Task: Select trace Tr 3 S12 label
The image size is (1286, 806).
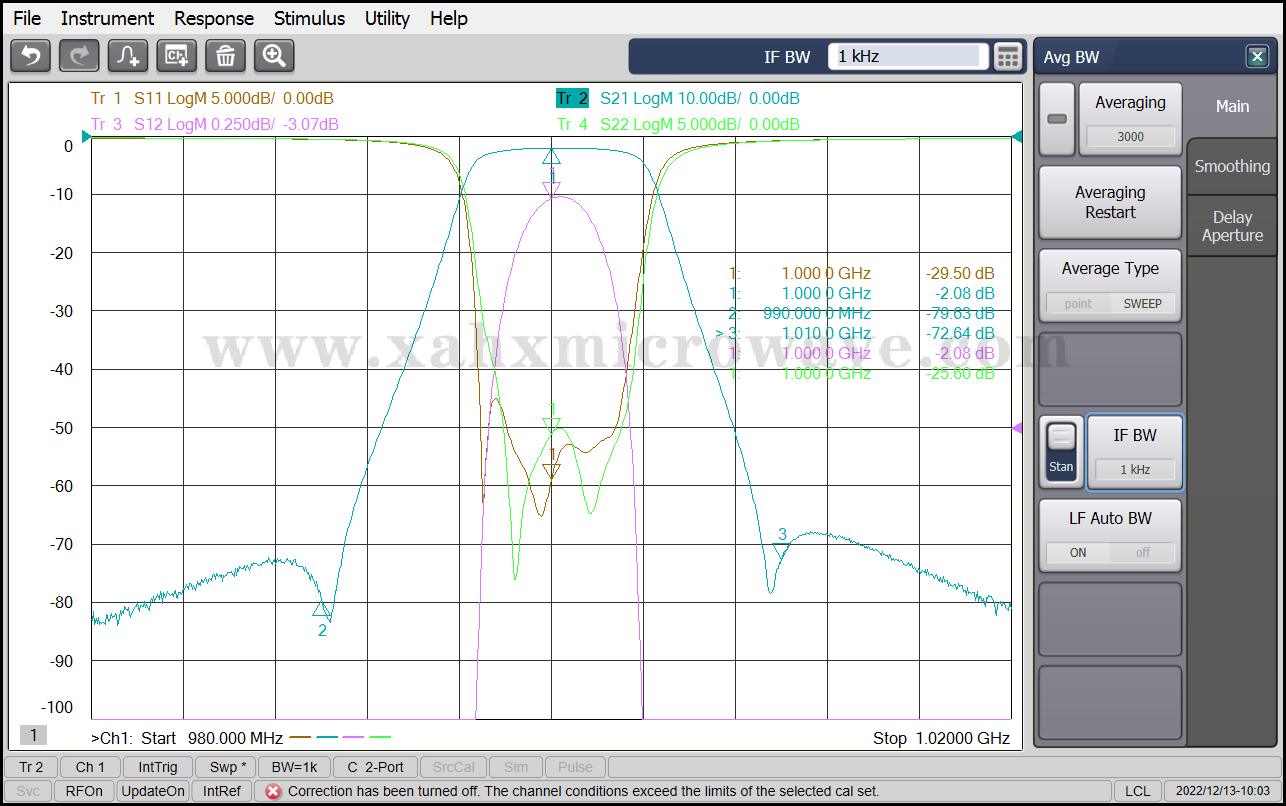Action: point(214,124)
